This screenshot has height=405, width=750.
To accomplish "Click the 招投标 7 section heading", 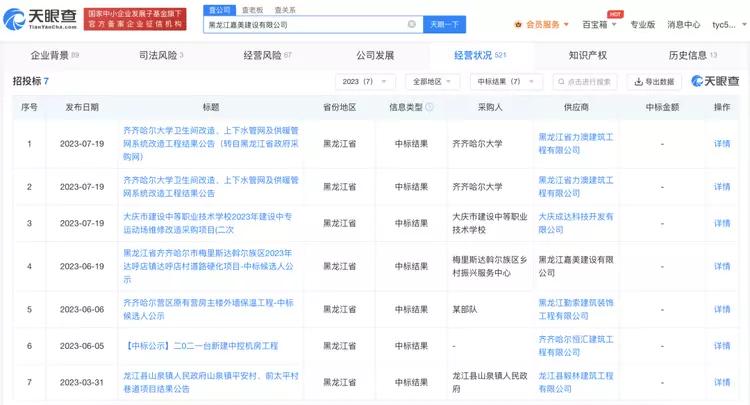I will pyautogui.click(x=31, y=81).
